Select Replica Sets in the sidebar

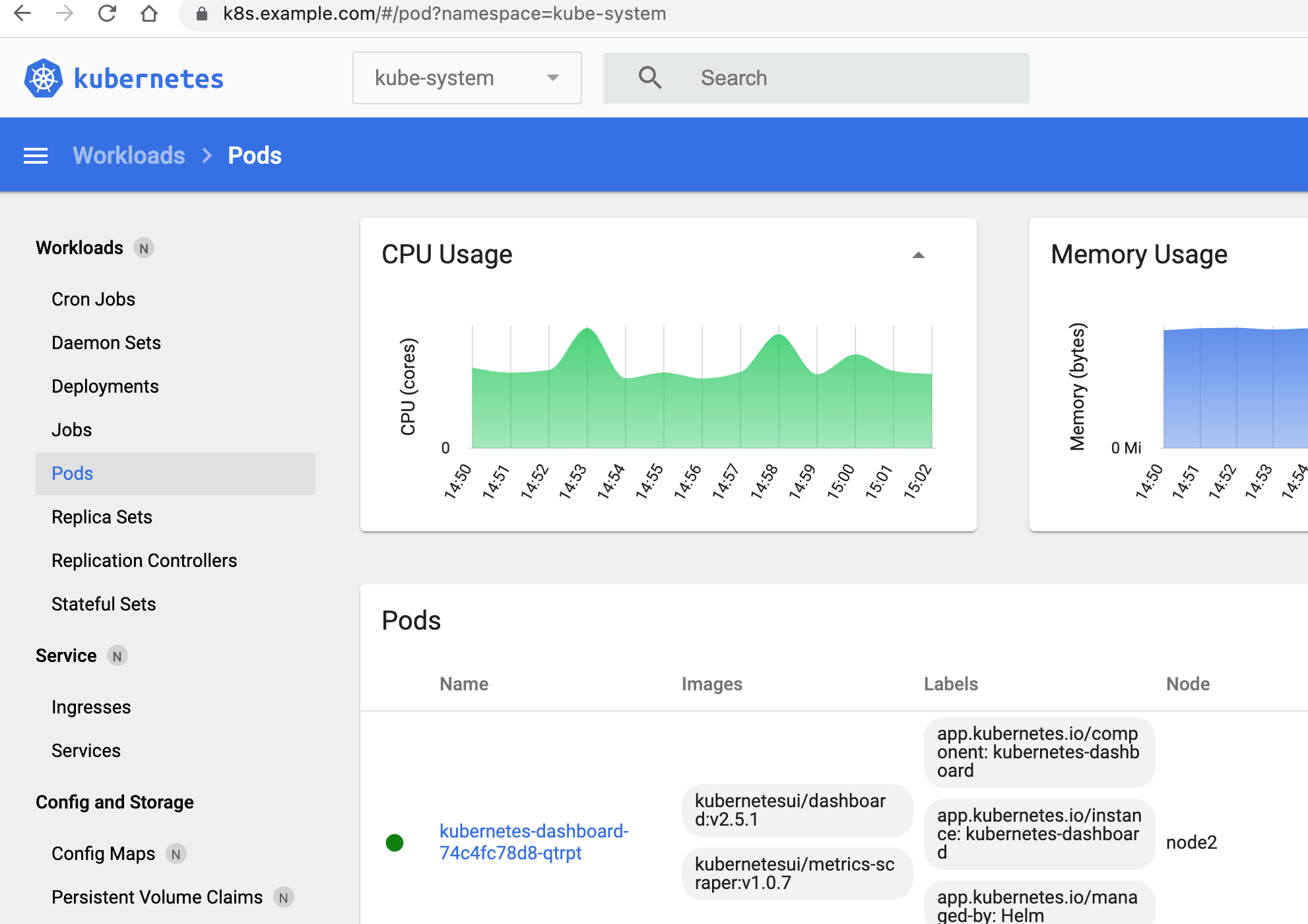point(102,517)
